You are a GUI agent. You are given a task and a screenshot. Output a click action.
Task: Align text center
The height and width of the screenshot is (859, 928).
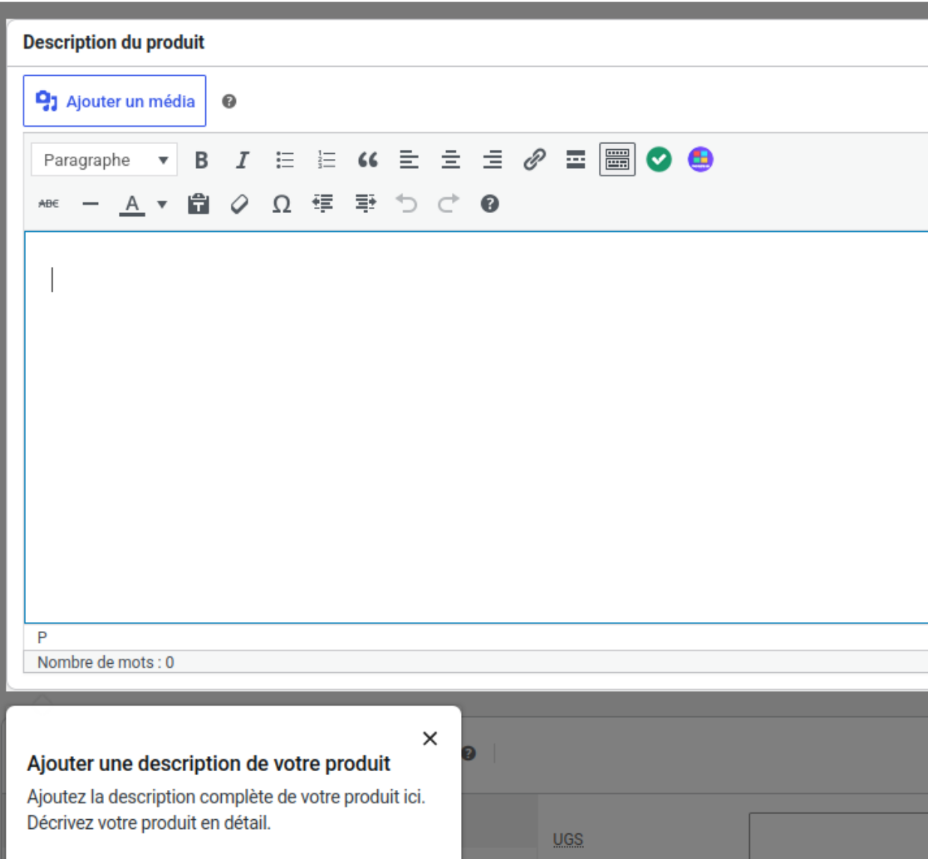(x=451, y=160)
